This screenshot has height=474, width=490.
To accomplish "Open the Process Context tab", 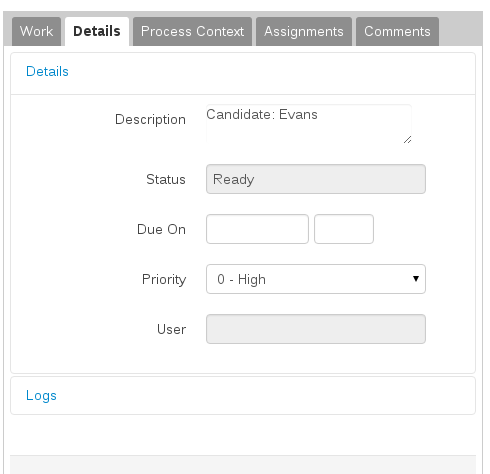I will pos(192,31).
